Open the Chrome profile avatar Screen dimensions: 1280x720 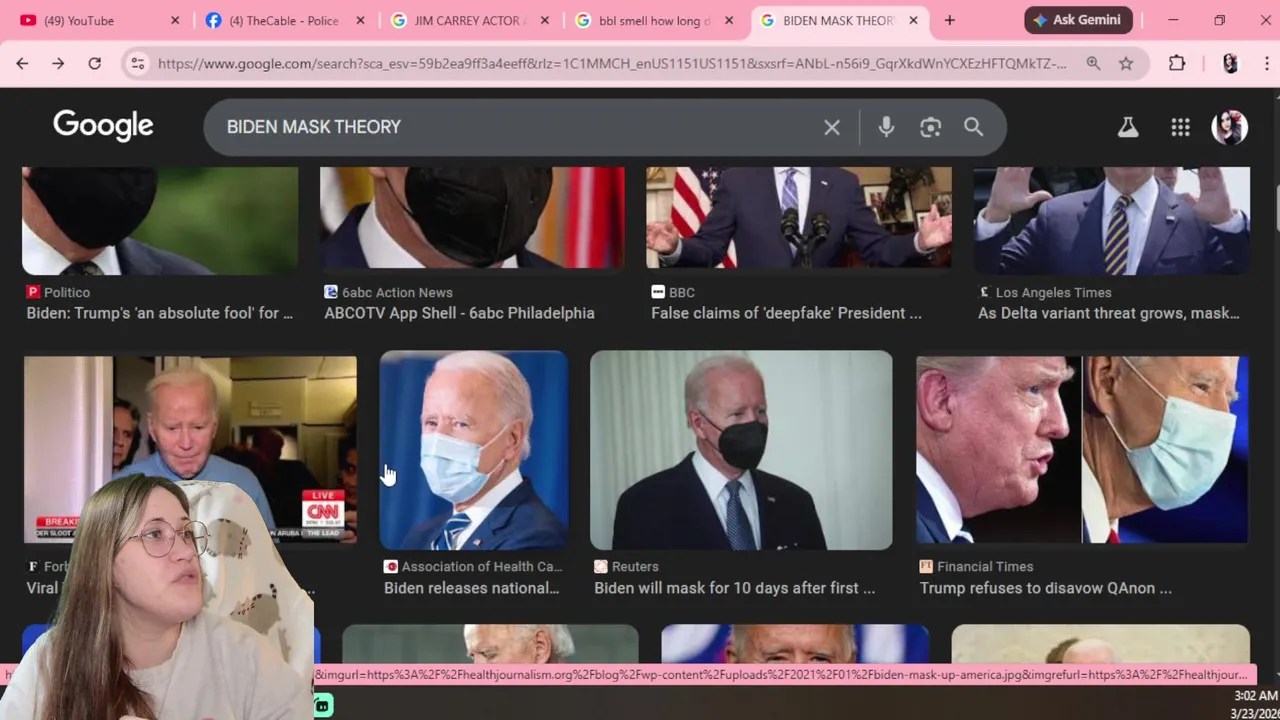1230,63
